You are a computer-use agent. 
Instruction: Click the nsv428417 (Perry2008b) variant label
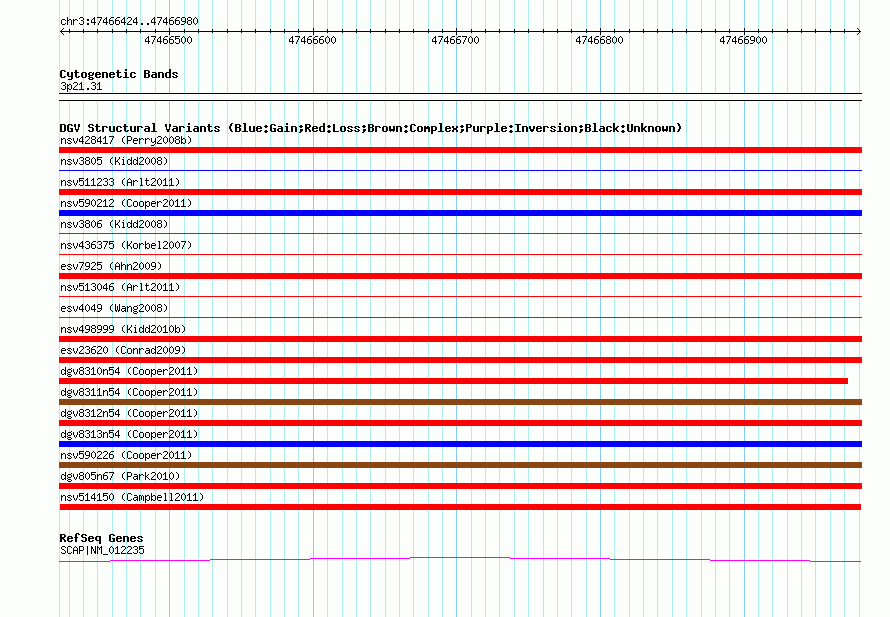coord(126,140)
